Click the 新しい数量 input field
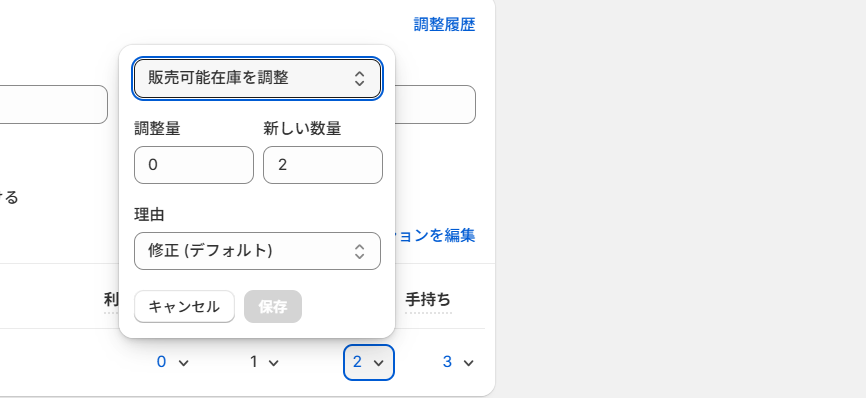The width and height of the screenshot is (866, 398). (323, 165)
